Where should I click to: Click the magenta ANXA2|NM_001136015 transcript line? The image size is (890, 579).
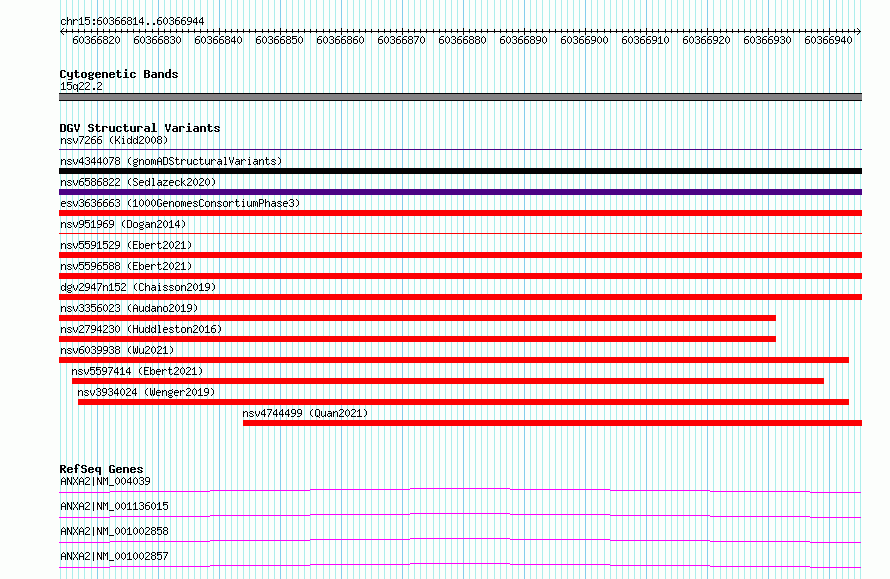click(460, 515)
